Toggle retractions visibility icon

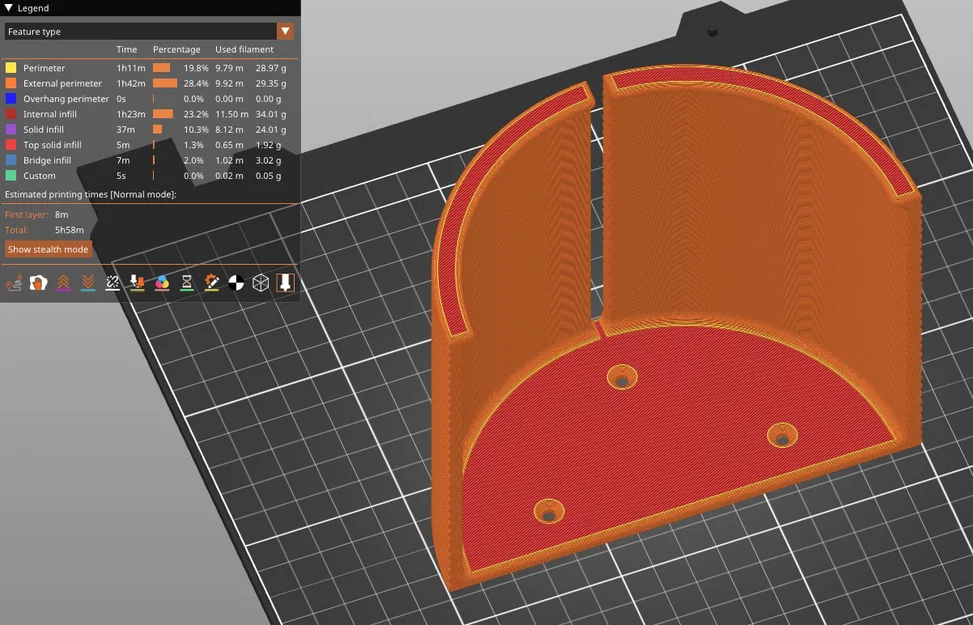click(x=63, y=283)
